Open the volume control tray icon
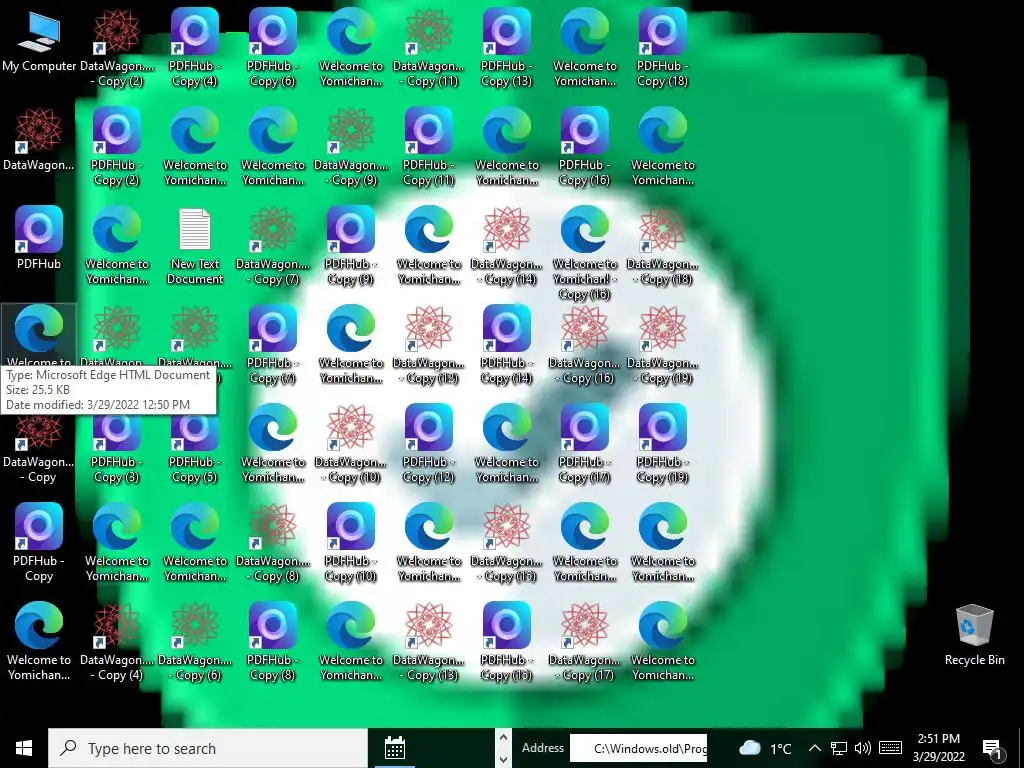Screen dimensions: 1024x768 point(863,748)
